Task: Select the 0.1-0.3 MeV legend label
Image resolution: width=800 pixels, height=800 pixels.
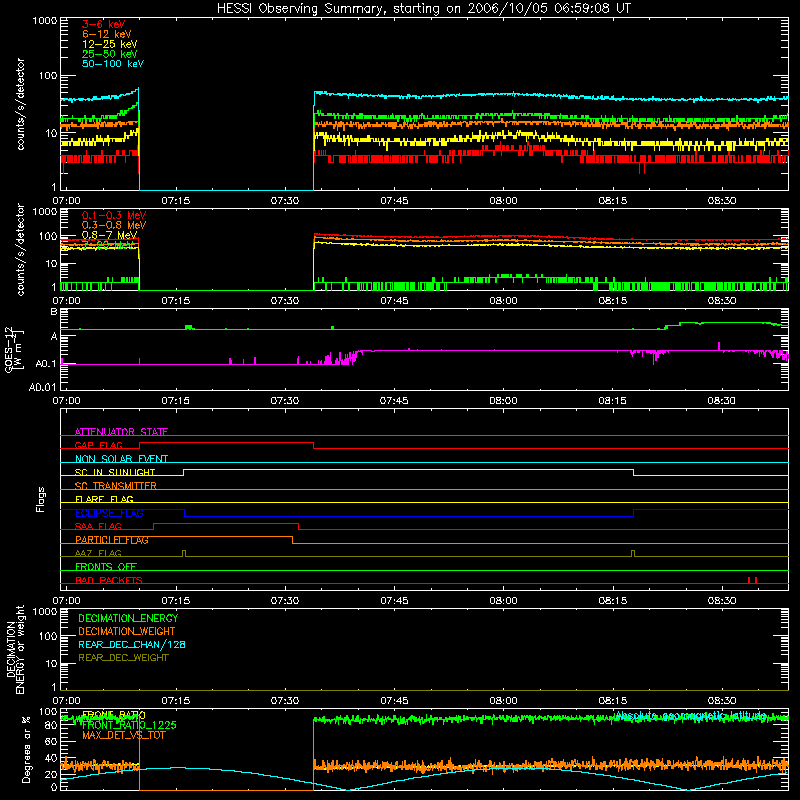Action: pos(114,215)
